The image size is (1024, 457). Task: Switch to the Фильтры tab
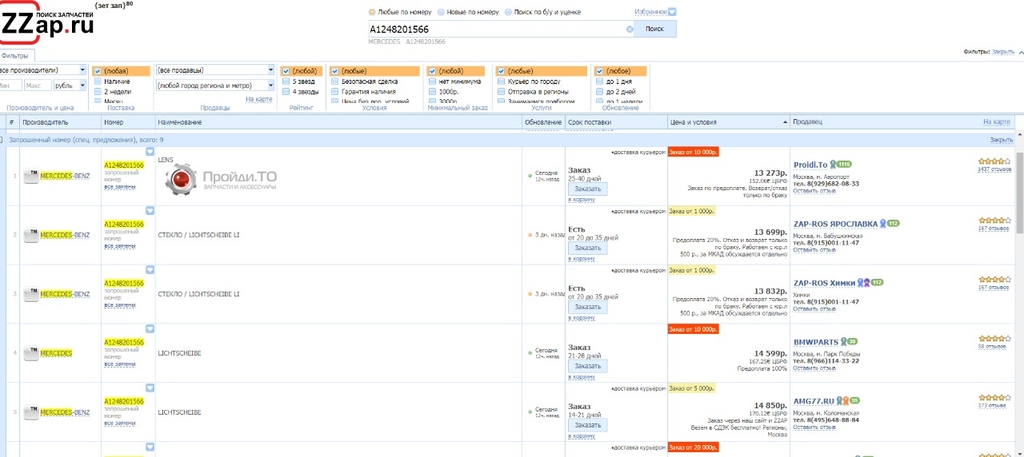[x=15, y=56]
